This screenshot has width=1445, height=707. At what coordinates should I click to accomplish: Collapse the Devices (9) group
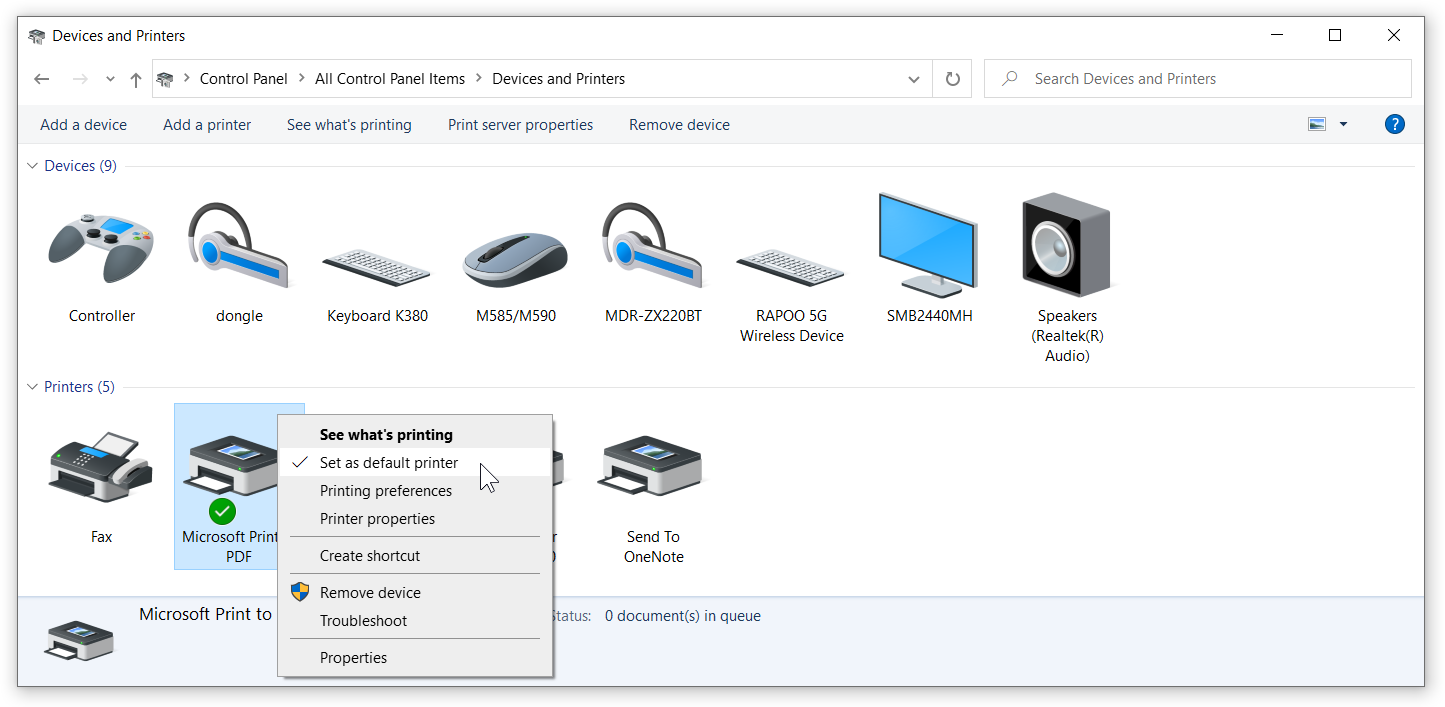click(33, 166)
